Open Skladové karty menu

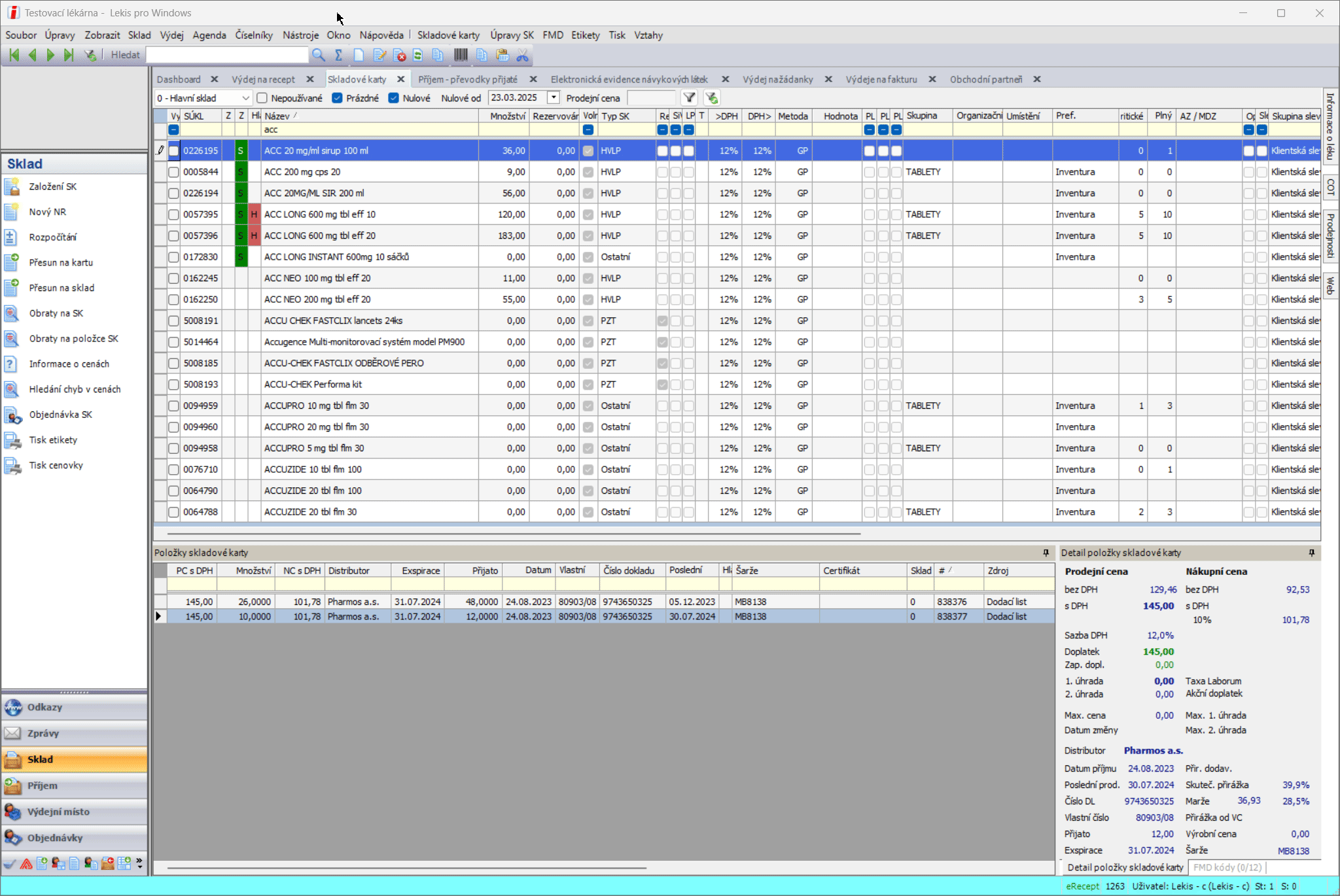[448, 35]
